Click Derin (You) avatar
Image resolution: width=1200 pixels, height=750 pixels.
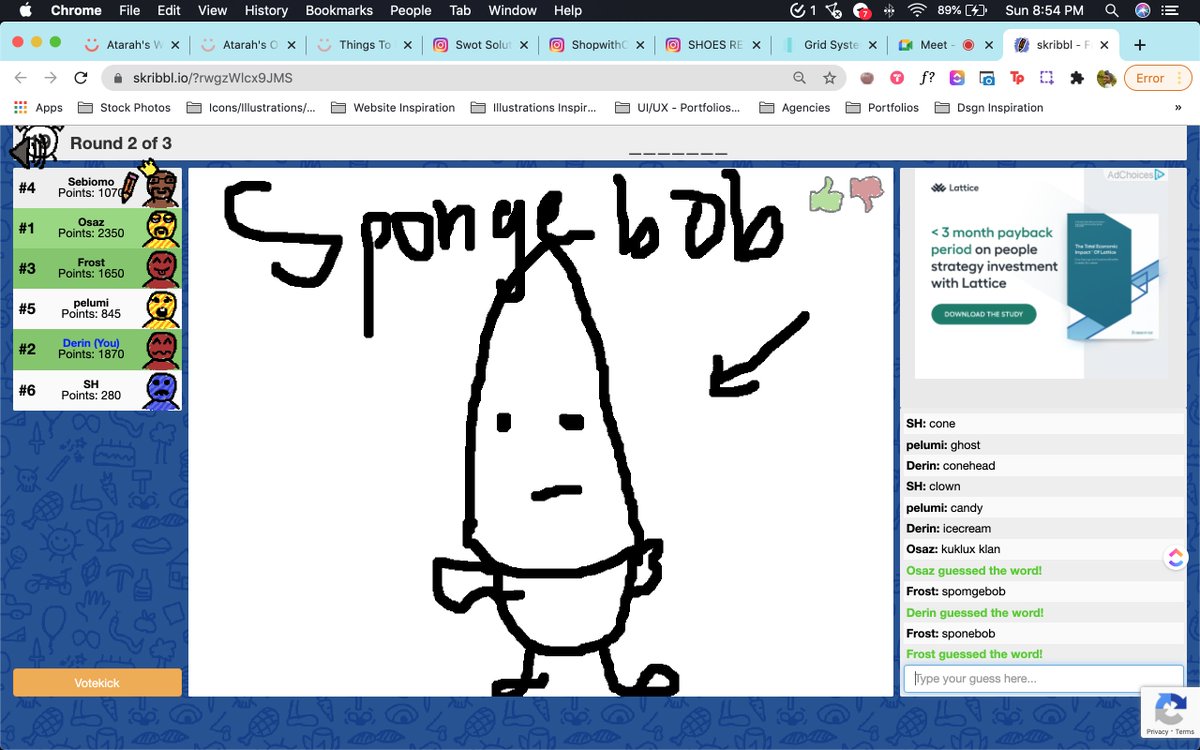pyautogui.click(x=162, y=350)
